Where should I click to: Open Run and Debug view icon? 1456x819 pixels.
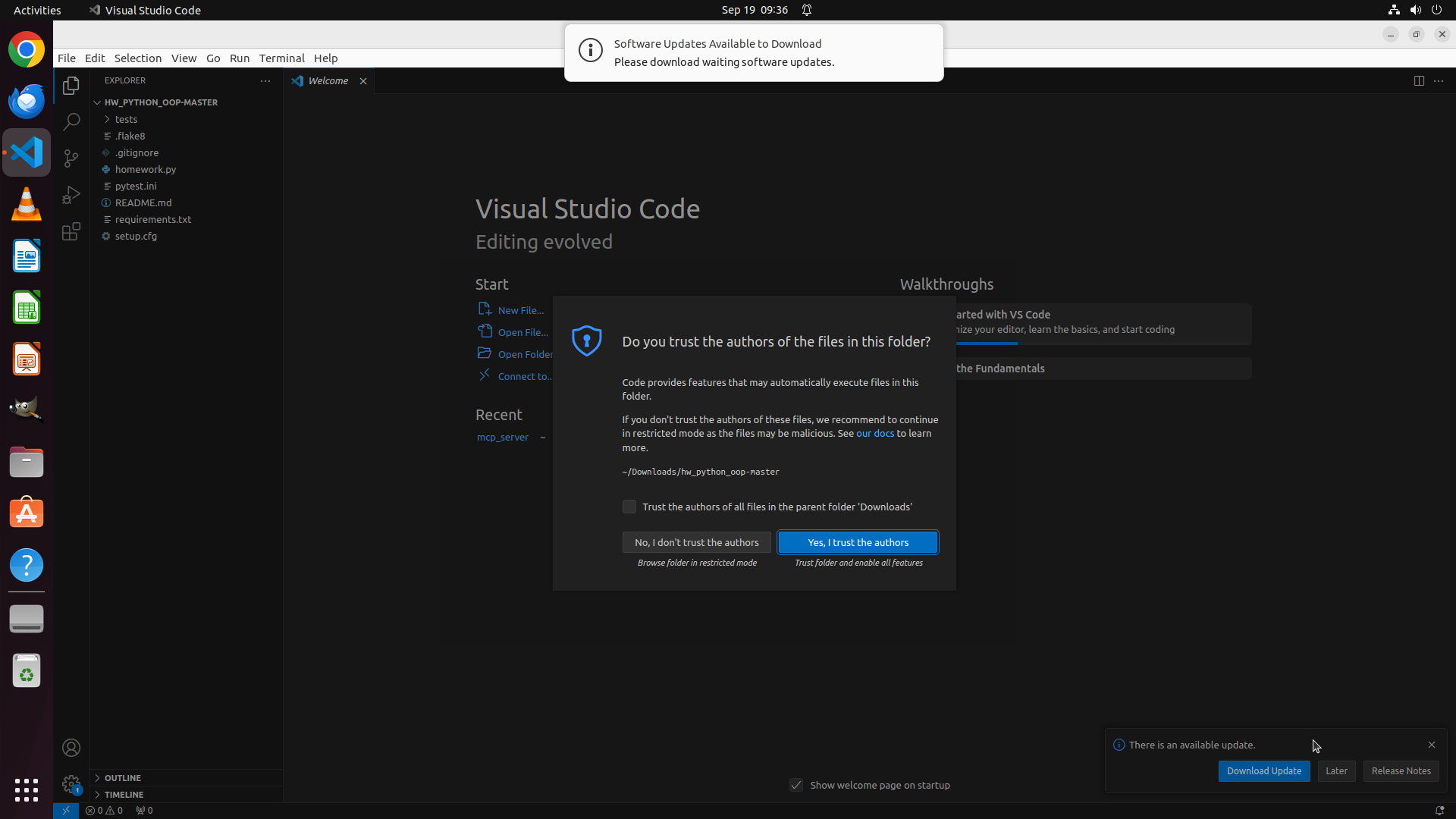[71, 195]
